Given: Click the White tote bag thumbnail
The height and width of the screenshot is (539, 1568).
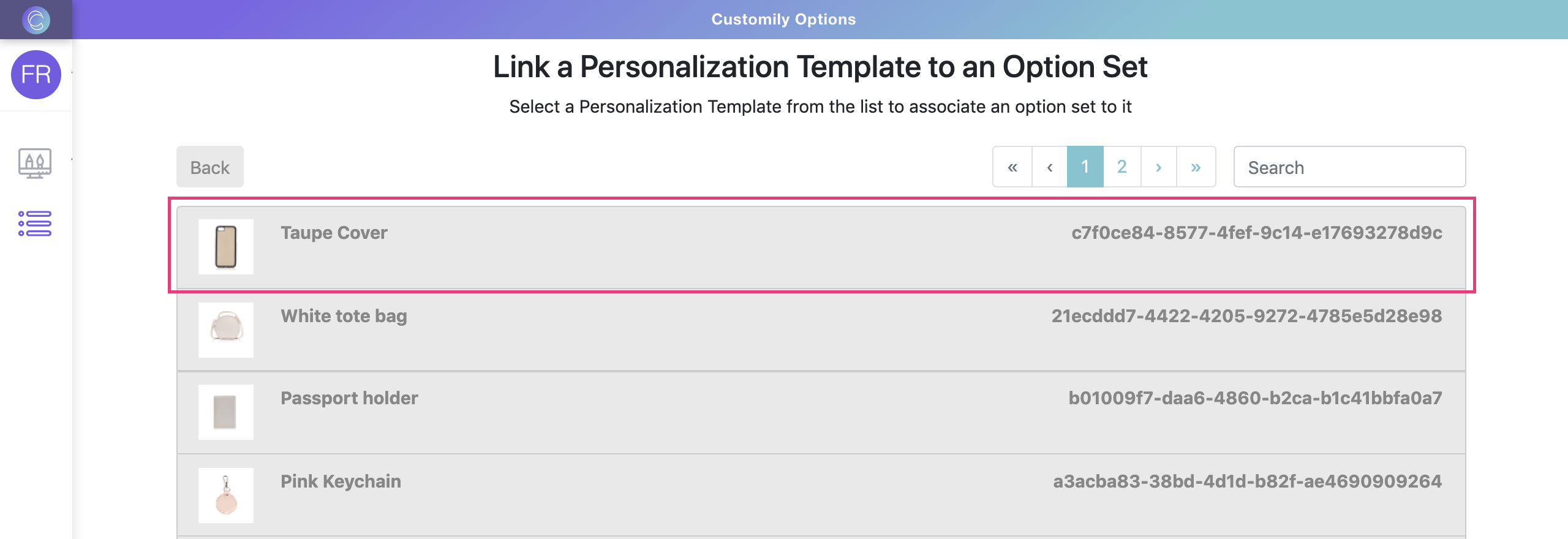Looking at the screenshot, I should (226, 330).
